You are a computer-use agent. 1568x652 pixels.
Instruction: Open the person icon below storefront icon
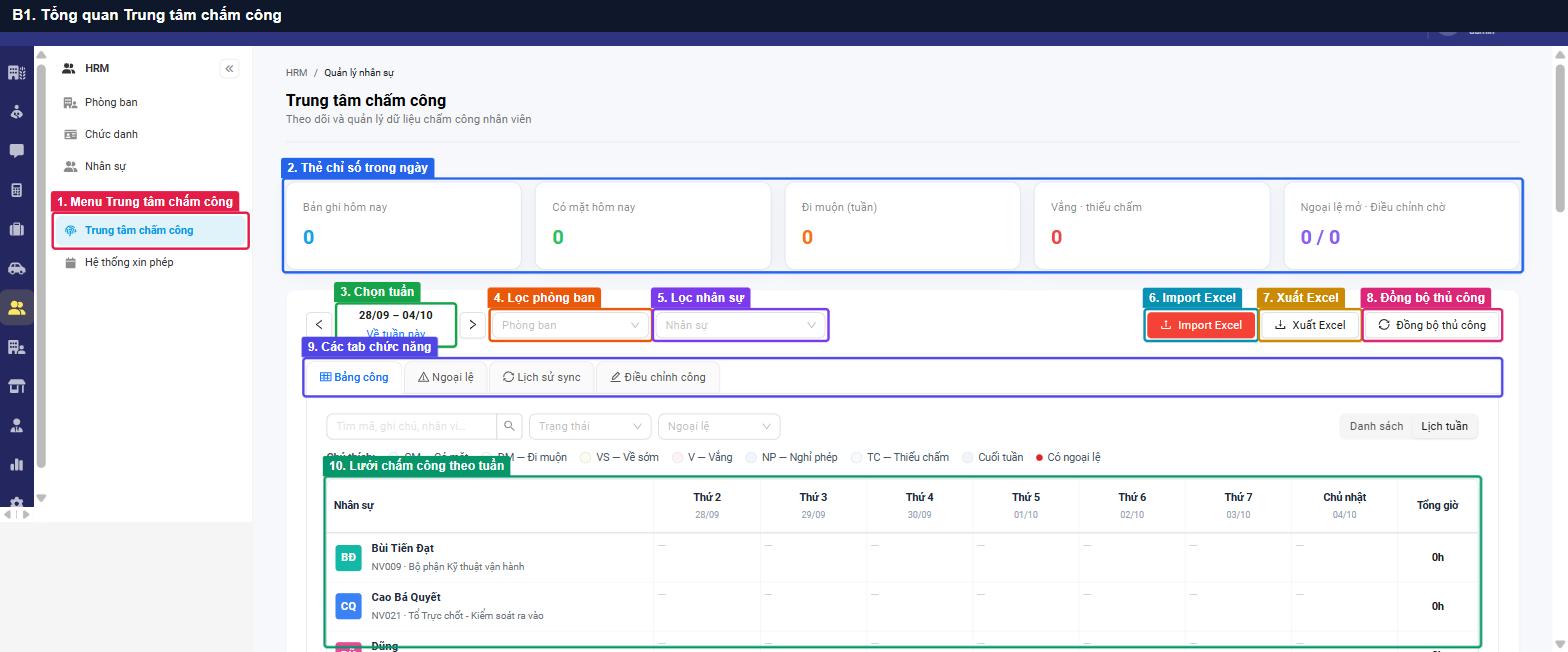point(16,425)
